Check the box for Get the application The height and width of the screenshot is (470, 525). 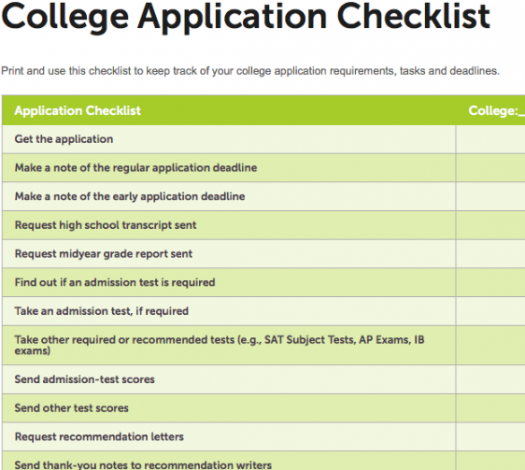(x=491, y=139)
